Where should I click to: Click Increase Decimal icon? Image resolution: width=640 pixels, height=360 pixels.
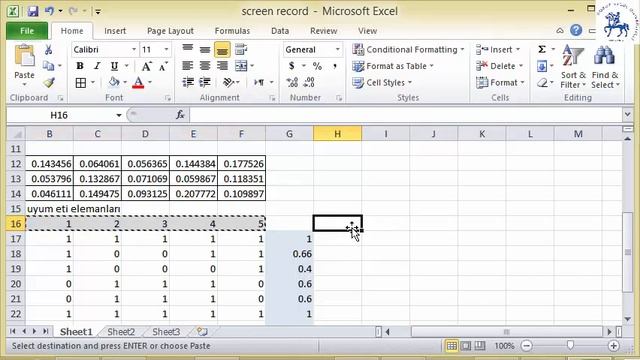click(x=292, y=83)
